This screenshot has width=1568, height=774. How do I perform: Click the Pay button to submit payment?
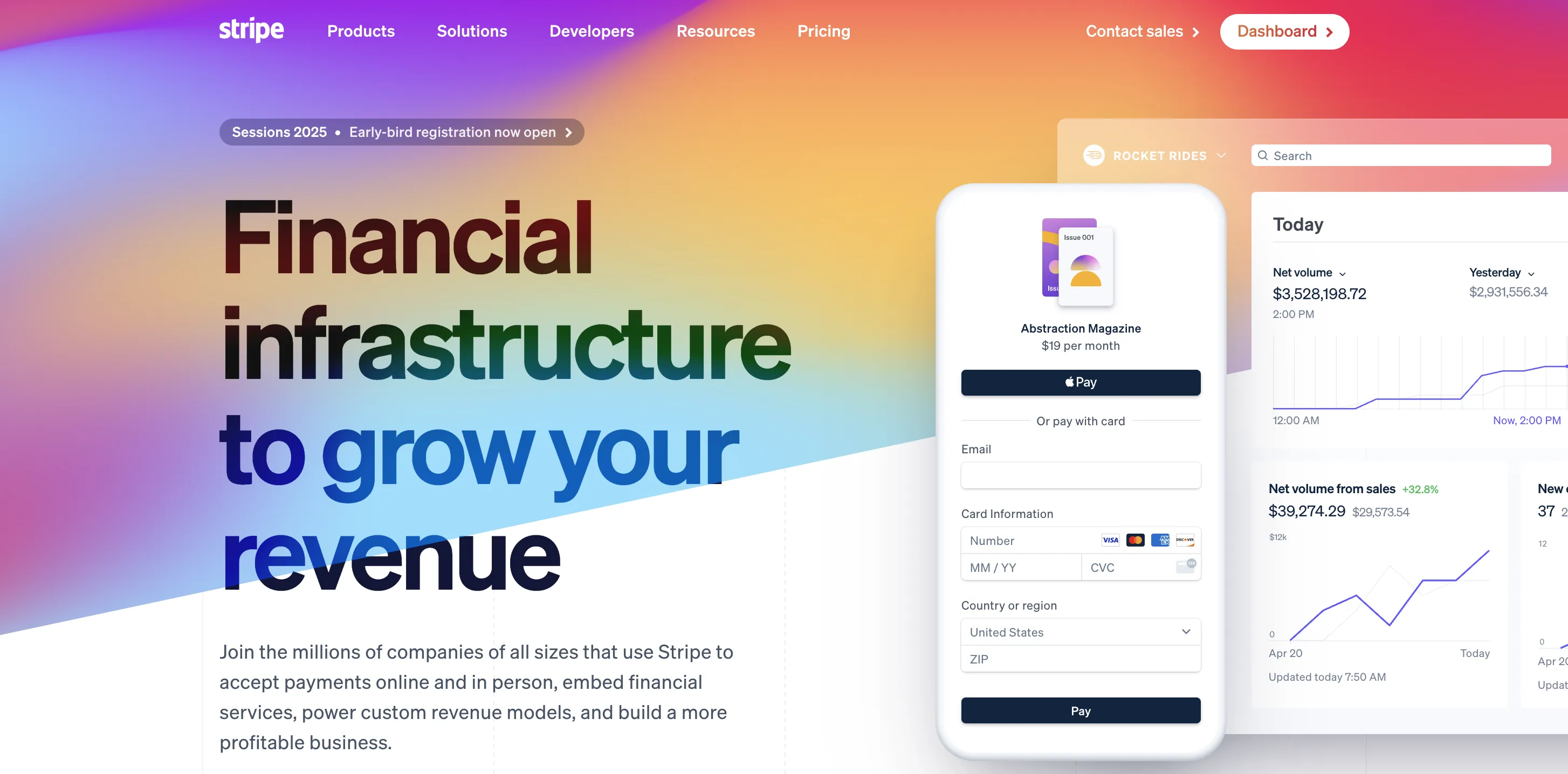1080,710
